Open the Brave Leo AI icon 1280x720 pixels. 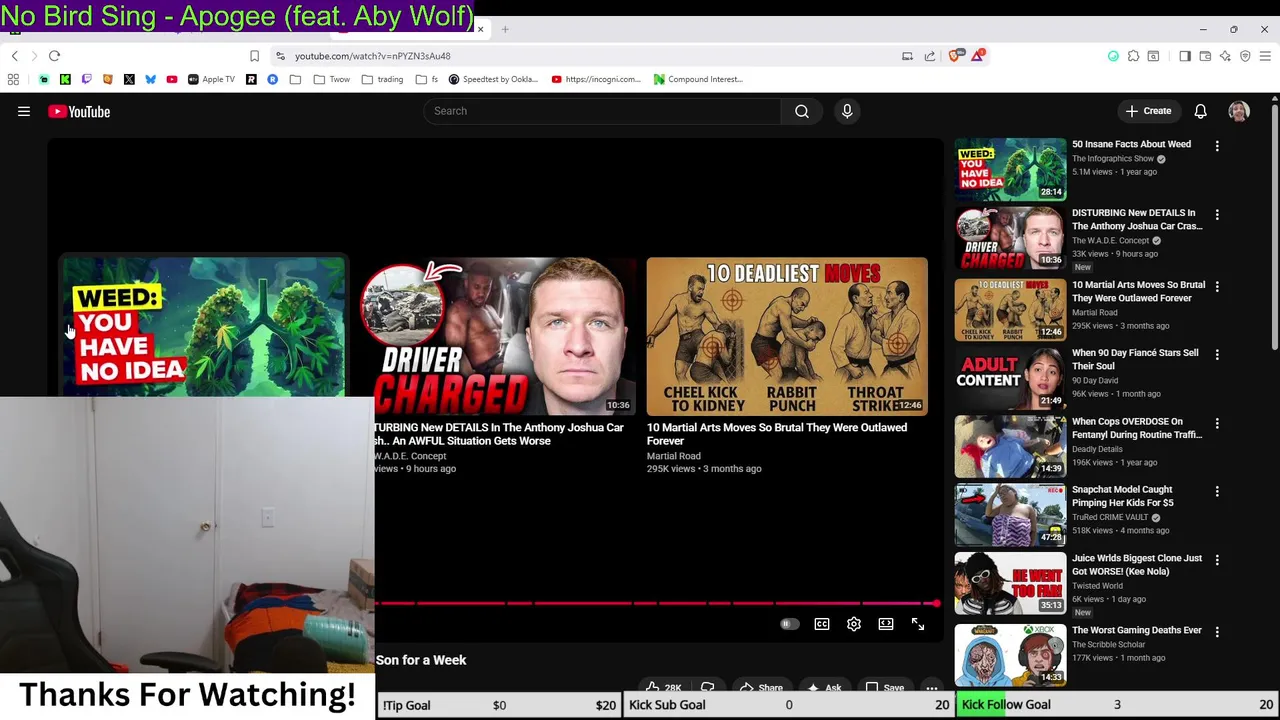pos(1225,56)
